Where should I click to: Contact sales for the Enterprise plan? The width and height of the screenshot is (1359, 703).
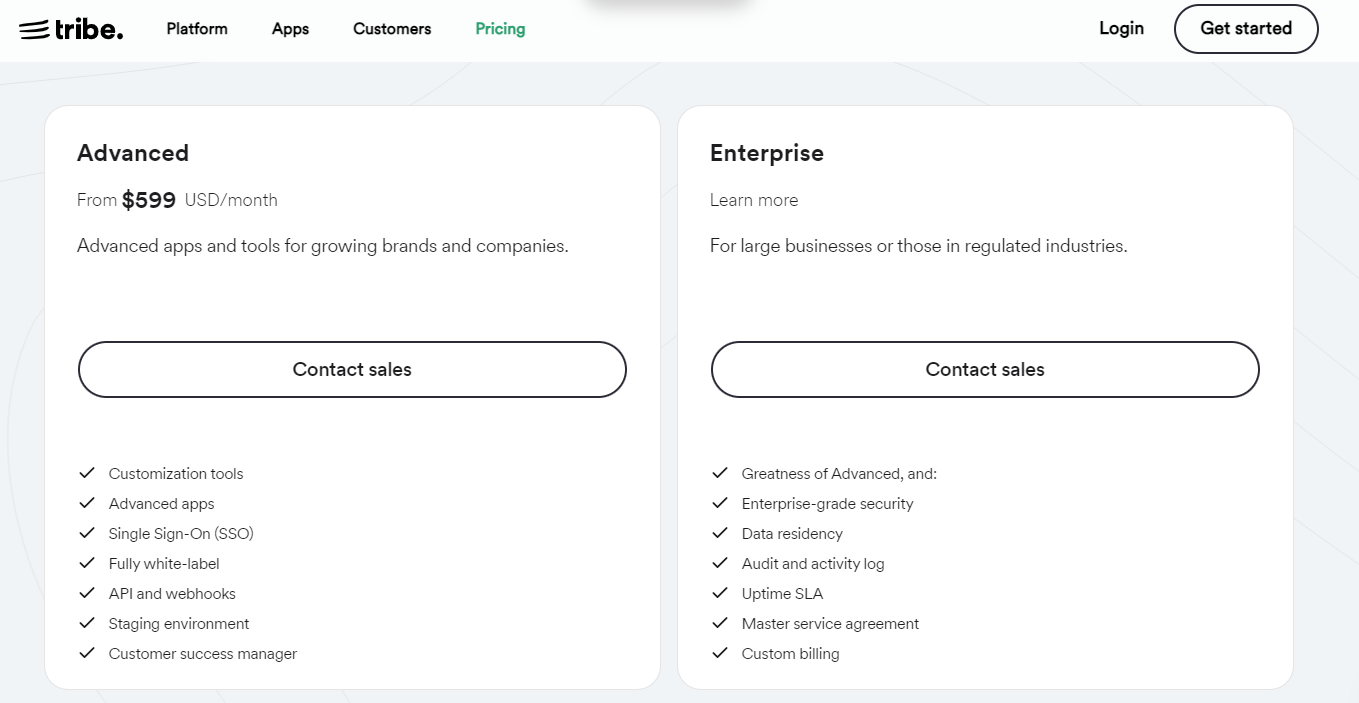[985, 369]
